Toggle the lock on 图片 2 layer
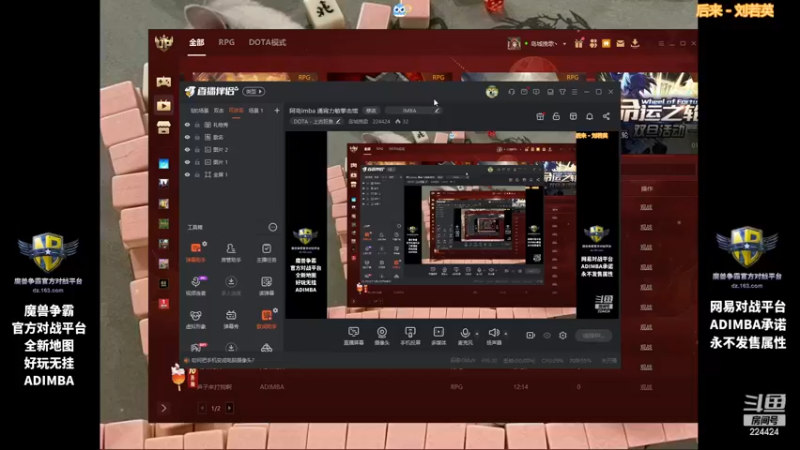The width and height of the screenshot is (800, 450). click(197, 149)
